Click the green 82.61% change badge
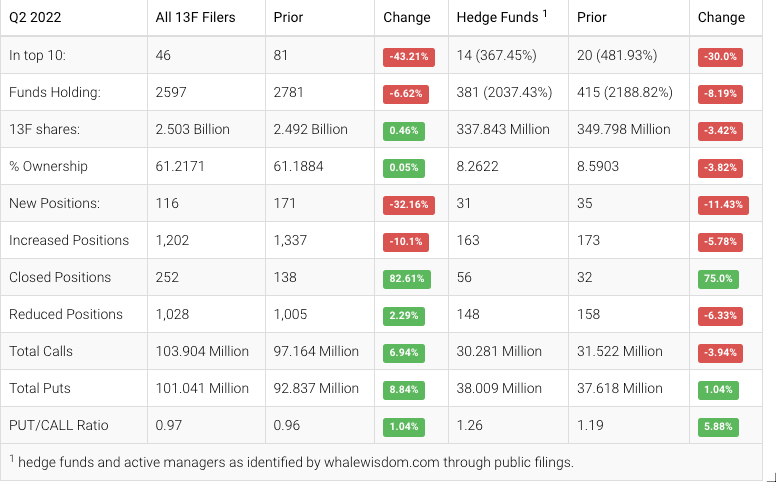776x482 pixels. pos(407,279)
